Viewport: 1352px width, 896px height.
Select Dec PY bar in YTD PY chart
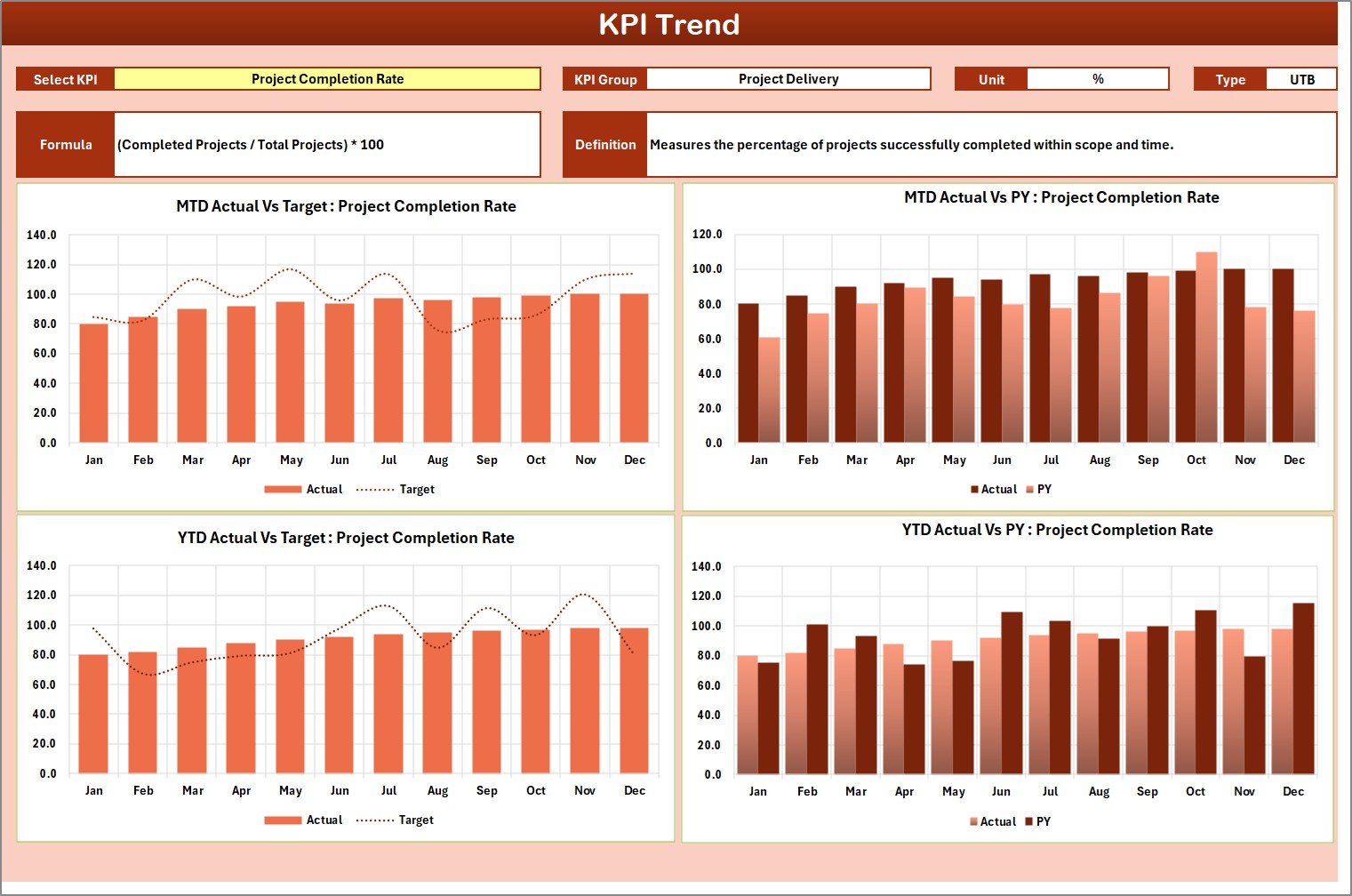1303,689
